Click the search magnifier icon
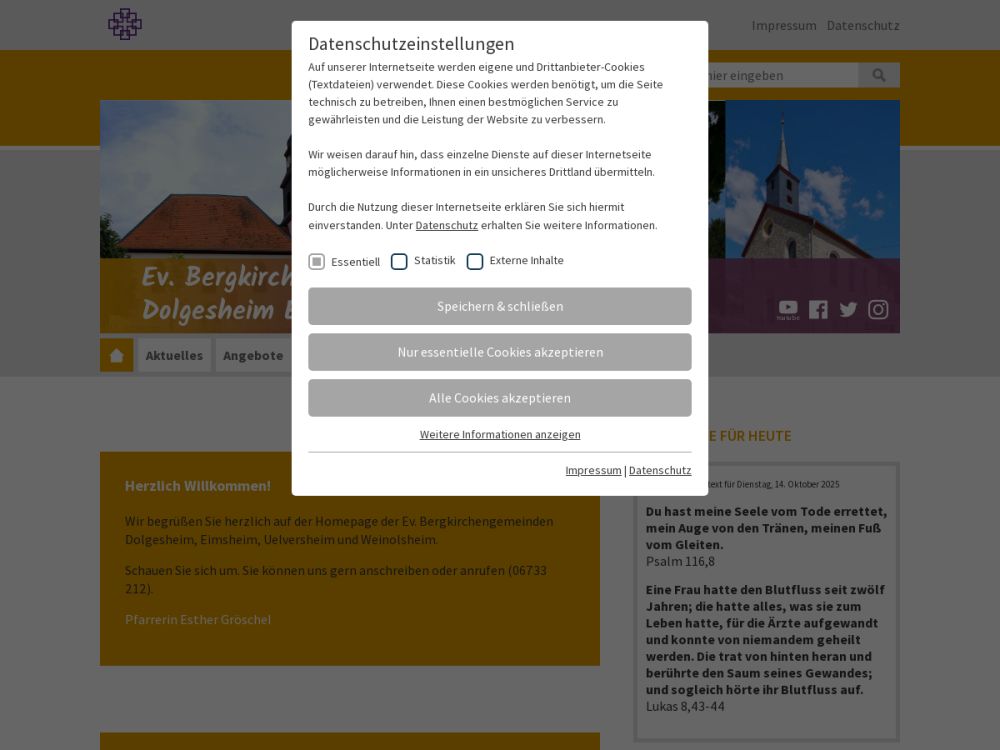Image resolution: width=1000 pixels, height=750 pixels. pos(879,75)
